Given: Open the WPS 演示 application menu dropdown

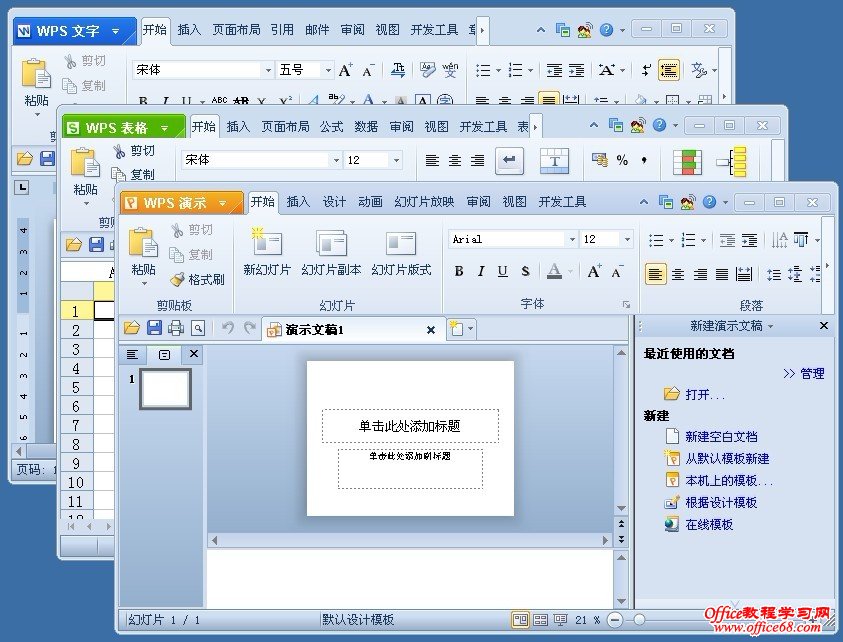Looking at the screenshot, I should click(223, 203).
